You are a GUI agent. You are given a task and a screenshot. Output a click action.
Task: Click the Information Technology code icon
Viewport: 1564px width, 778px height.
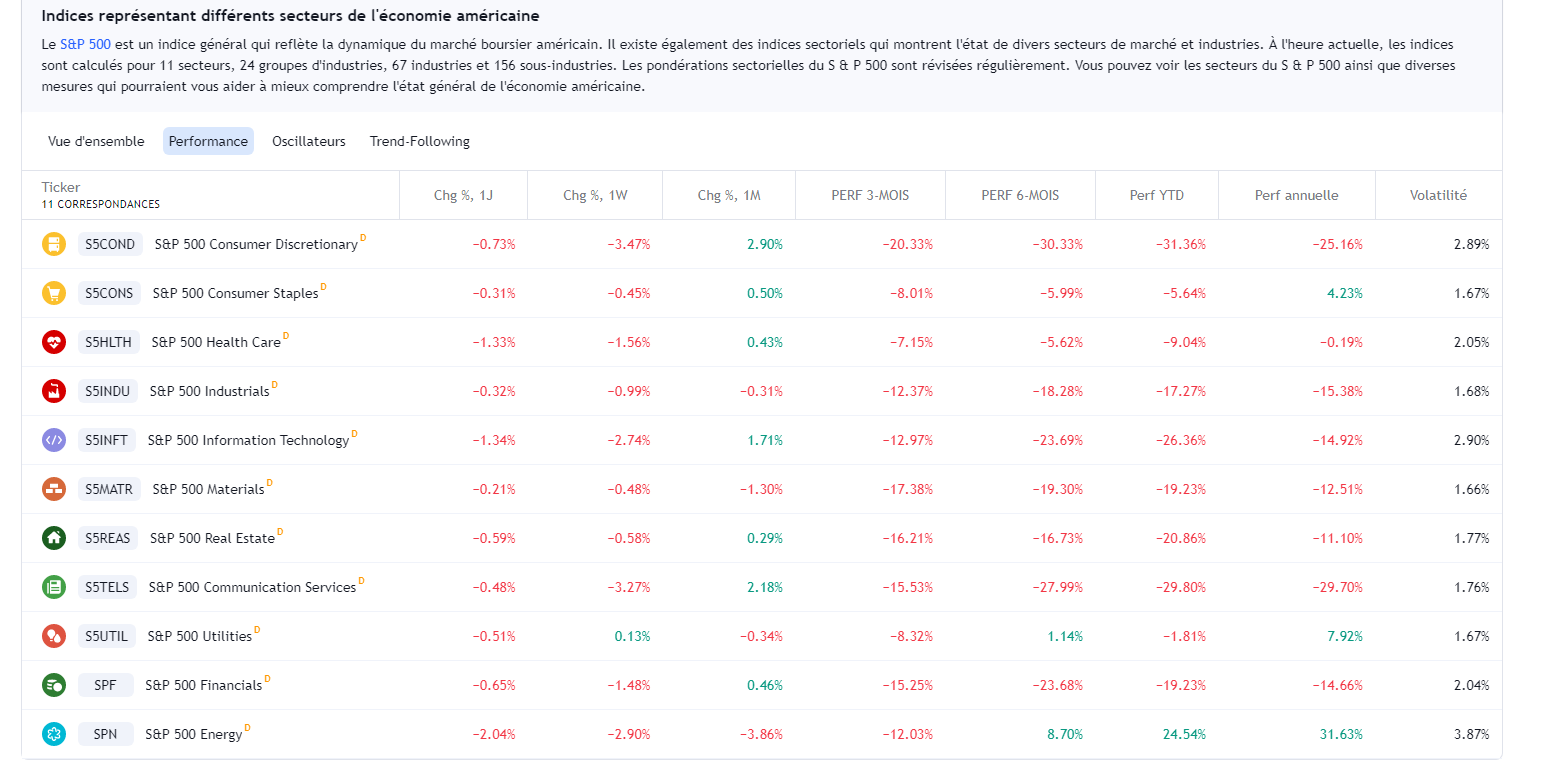pyautogui.click(x=54, y=440)
